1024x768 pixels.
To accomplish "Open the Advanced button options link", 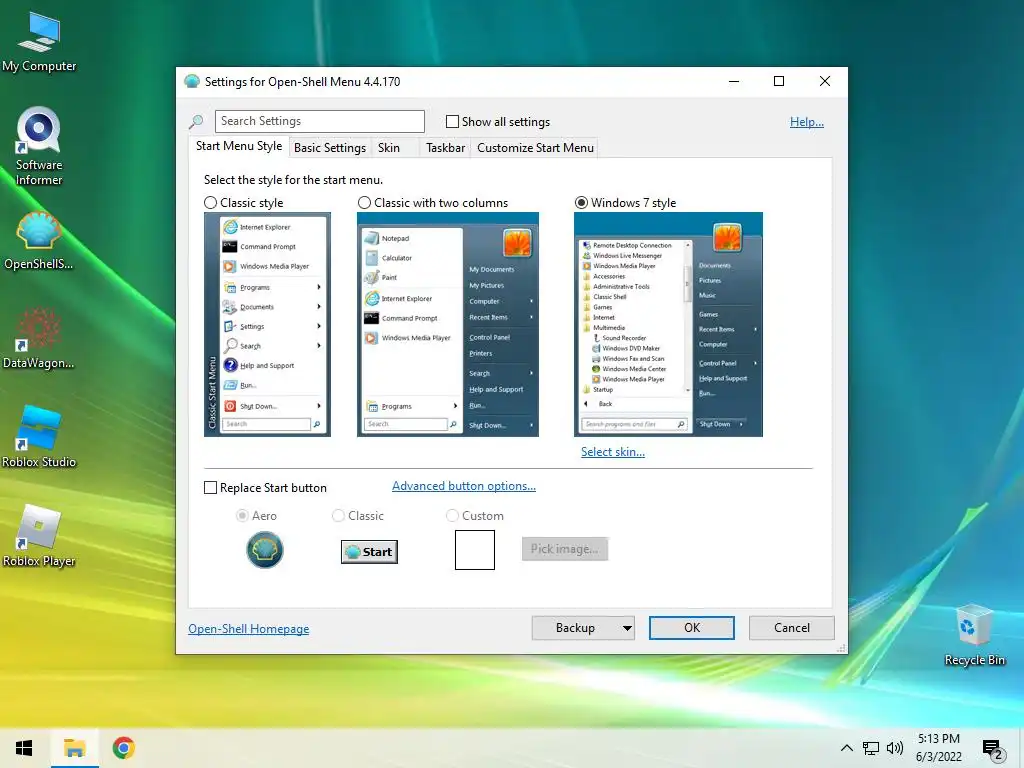I will tap(464, 486).
